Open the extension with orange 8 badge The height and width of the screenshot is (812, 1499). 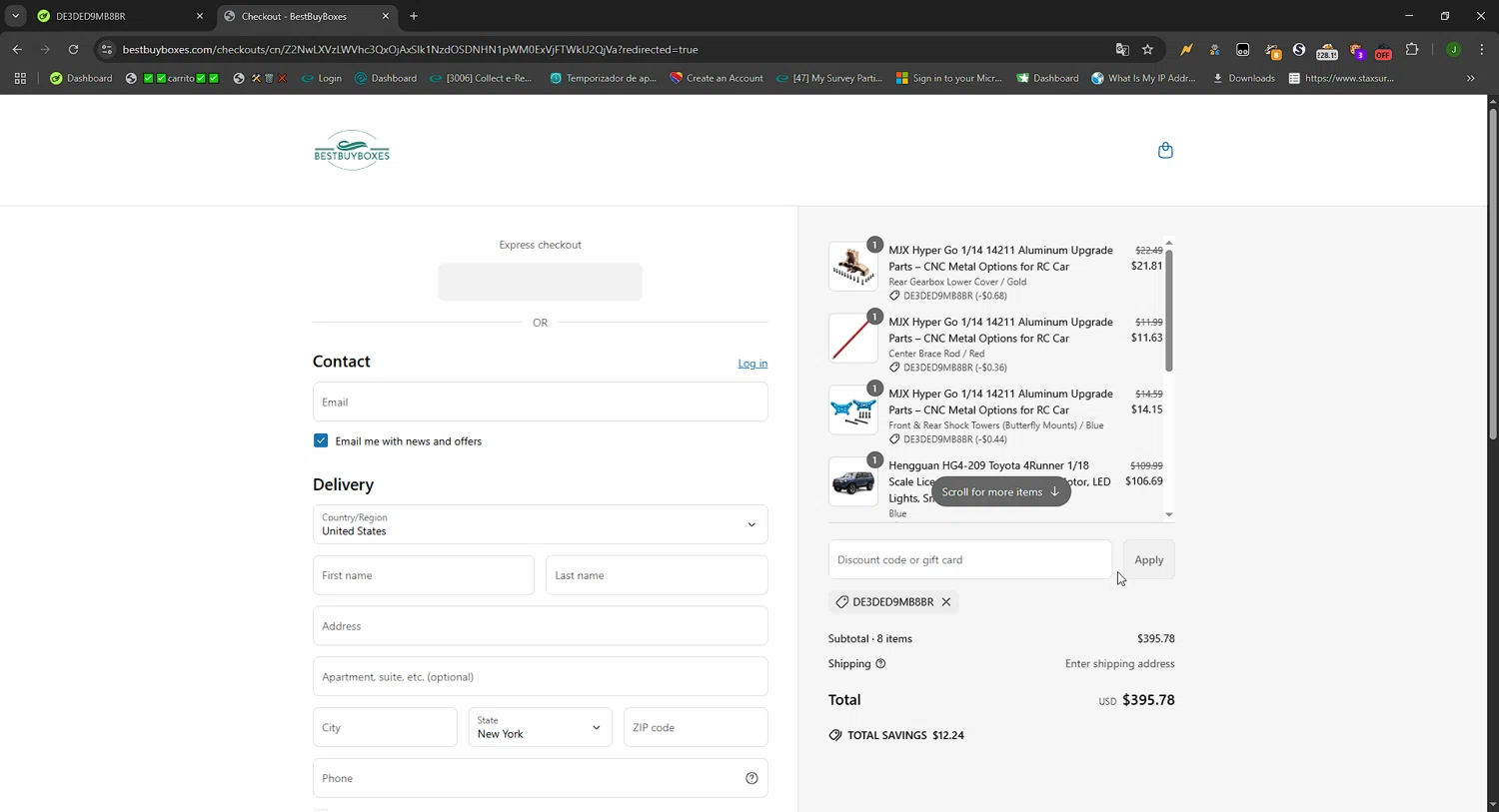tap(1272, 50)
